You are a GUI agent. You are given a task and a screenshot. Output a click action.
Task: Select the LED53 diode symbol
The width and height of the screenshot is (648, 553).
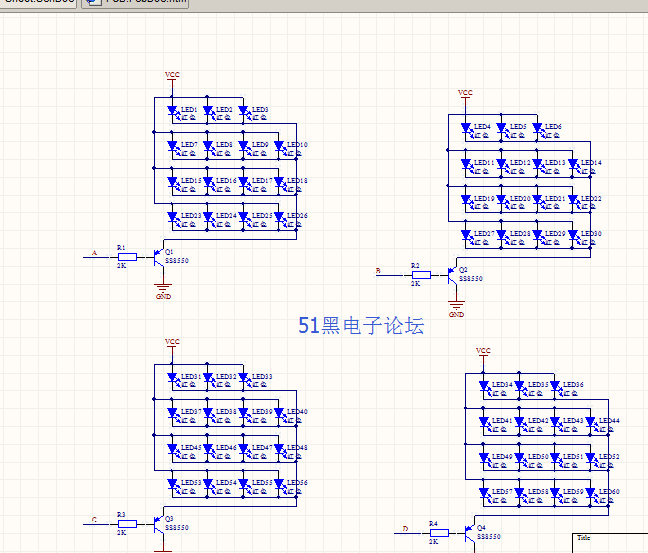click(172, 484)
